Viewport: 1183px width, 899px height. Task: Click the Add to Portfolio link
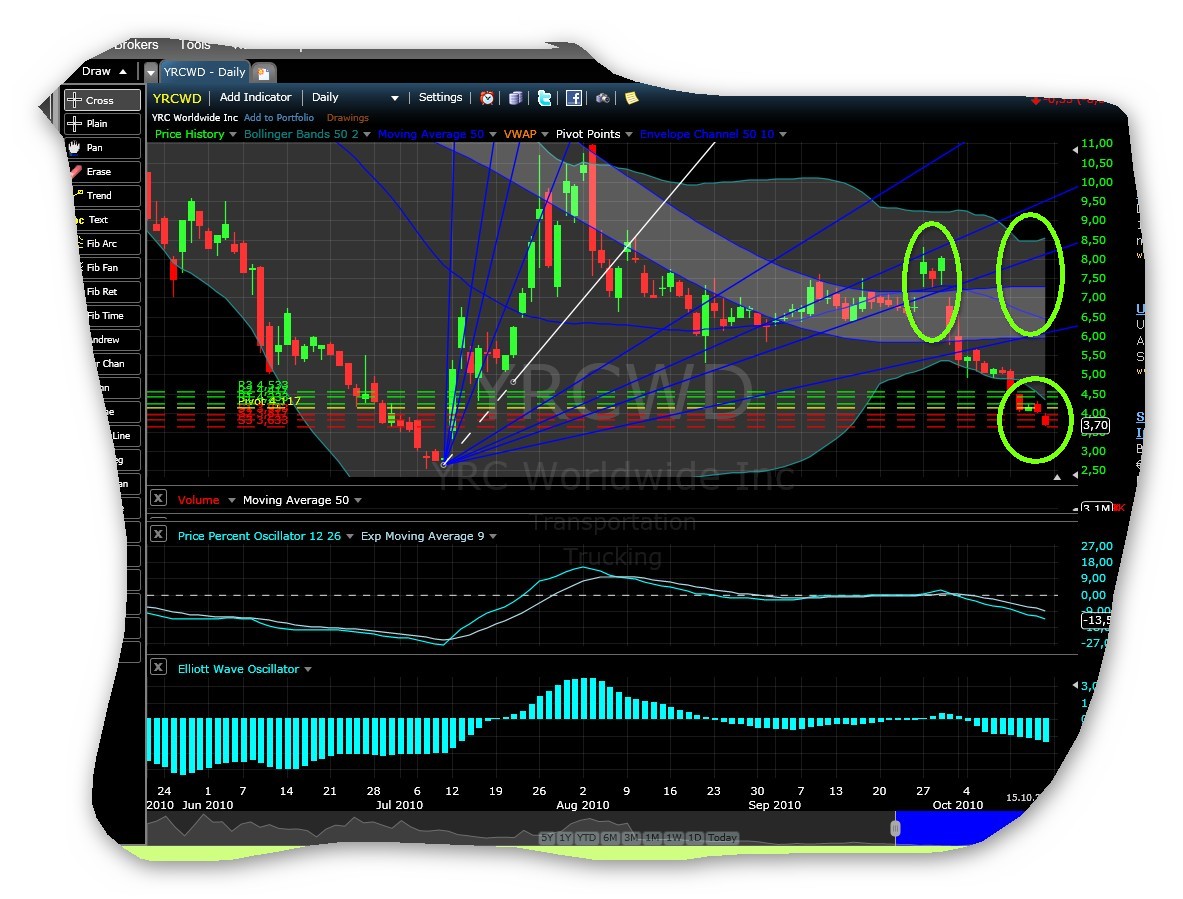click(x=278, y=118)
